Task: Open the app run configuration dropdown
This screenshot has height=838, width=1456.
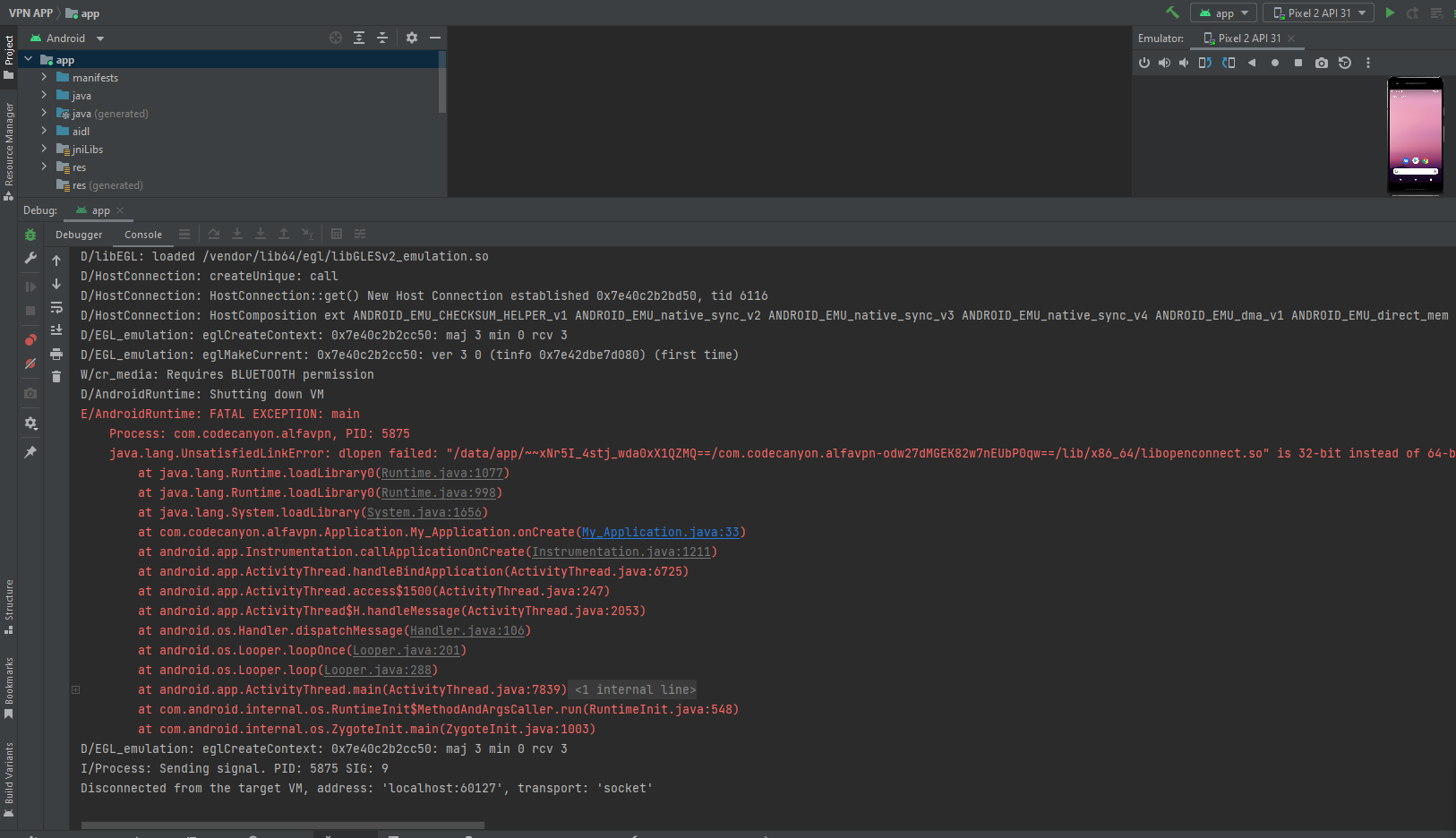Action: 1224,13
